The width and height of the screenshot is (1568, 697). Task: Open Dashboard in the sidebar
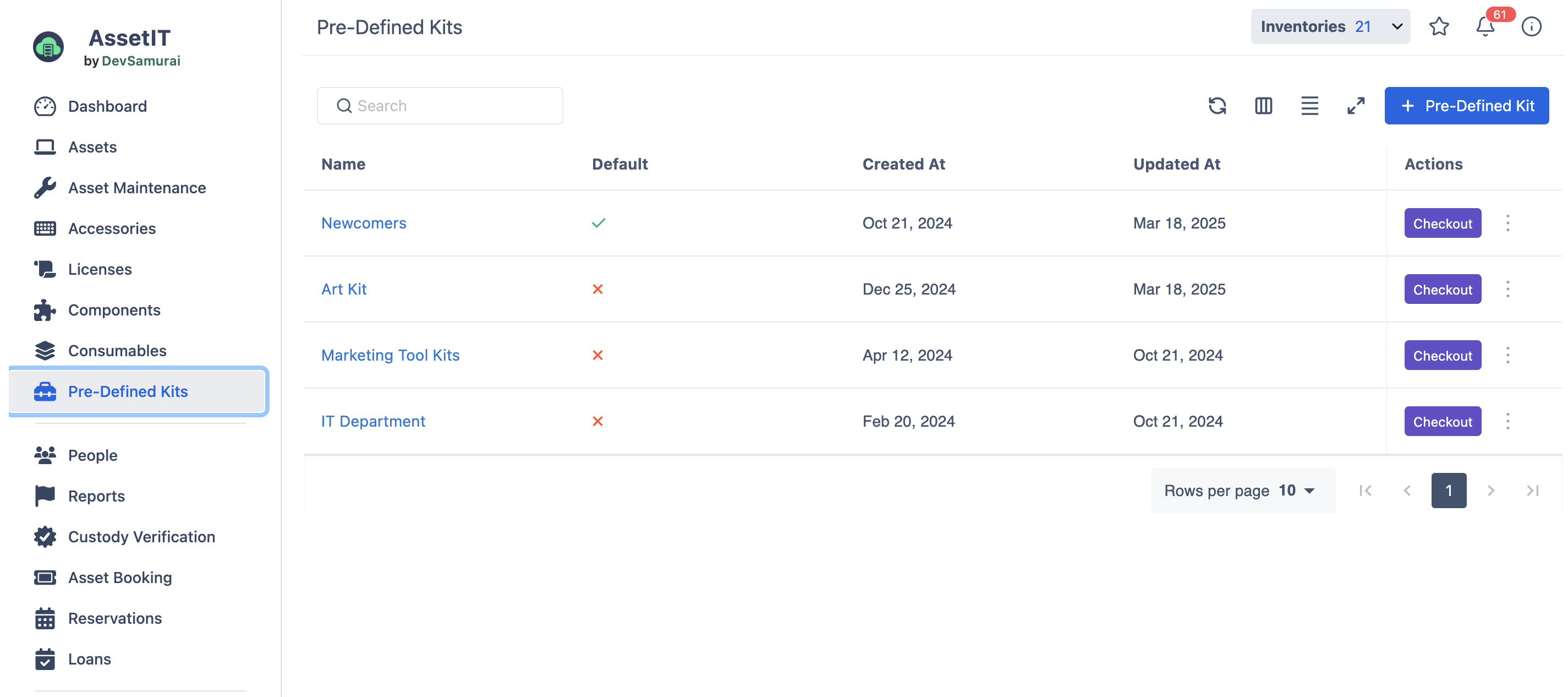click(107, 106)
